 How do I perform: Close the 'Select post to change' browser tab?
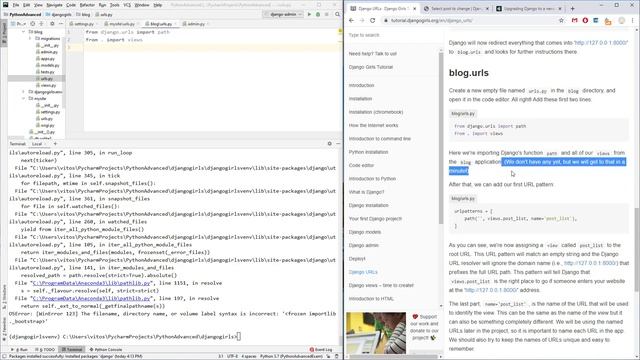click(x=487, y=8)
